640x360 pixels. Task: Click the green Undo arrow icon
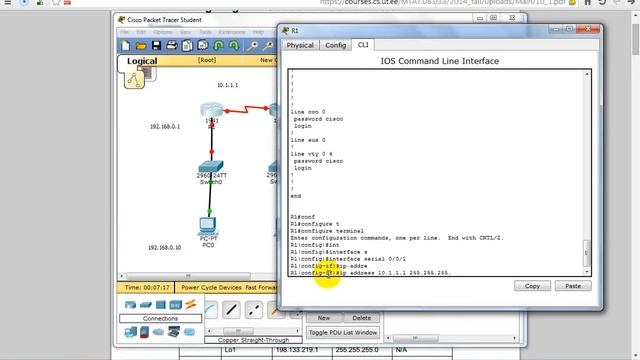219,45
